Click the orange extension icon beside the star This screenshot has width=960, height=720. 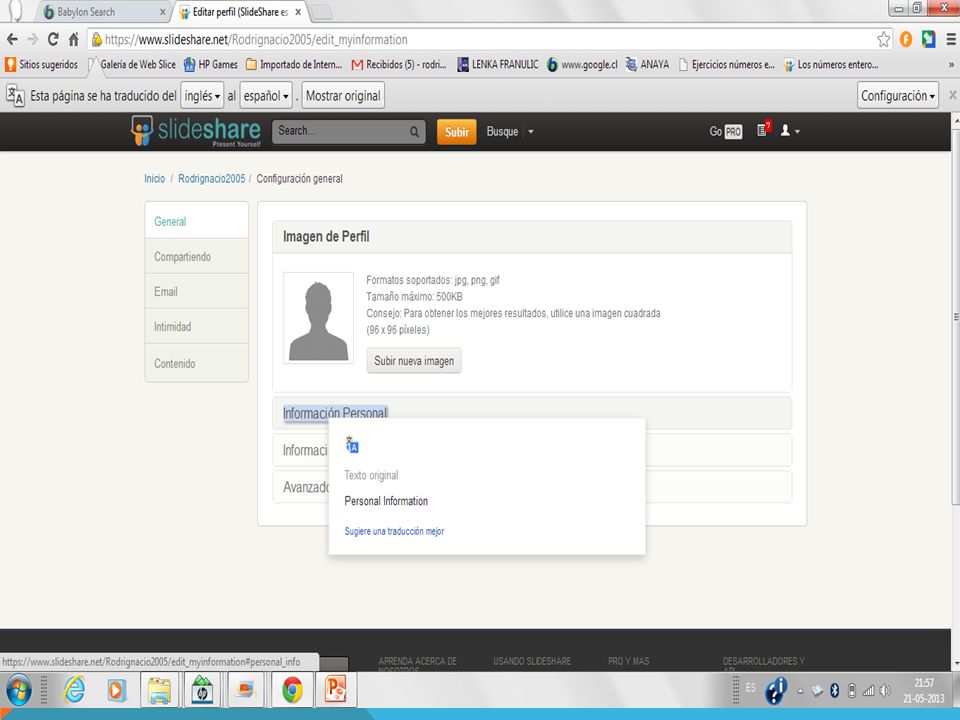coord(906,40)
